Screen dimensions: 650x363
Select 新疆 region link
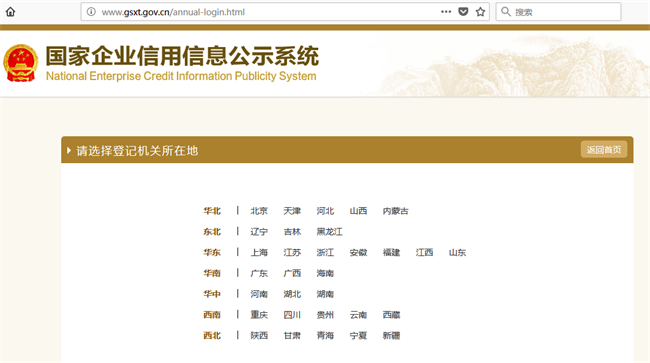391,335
